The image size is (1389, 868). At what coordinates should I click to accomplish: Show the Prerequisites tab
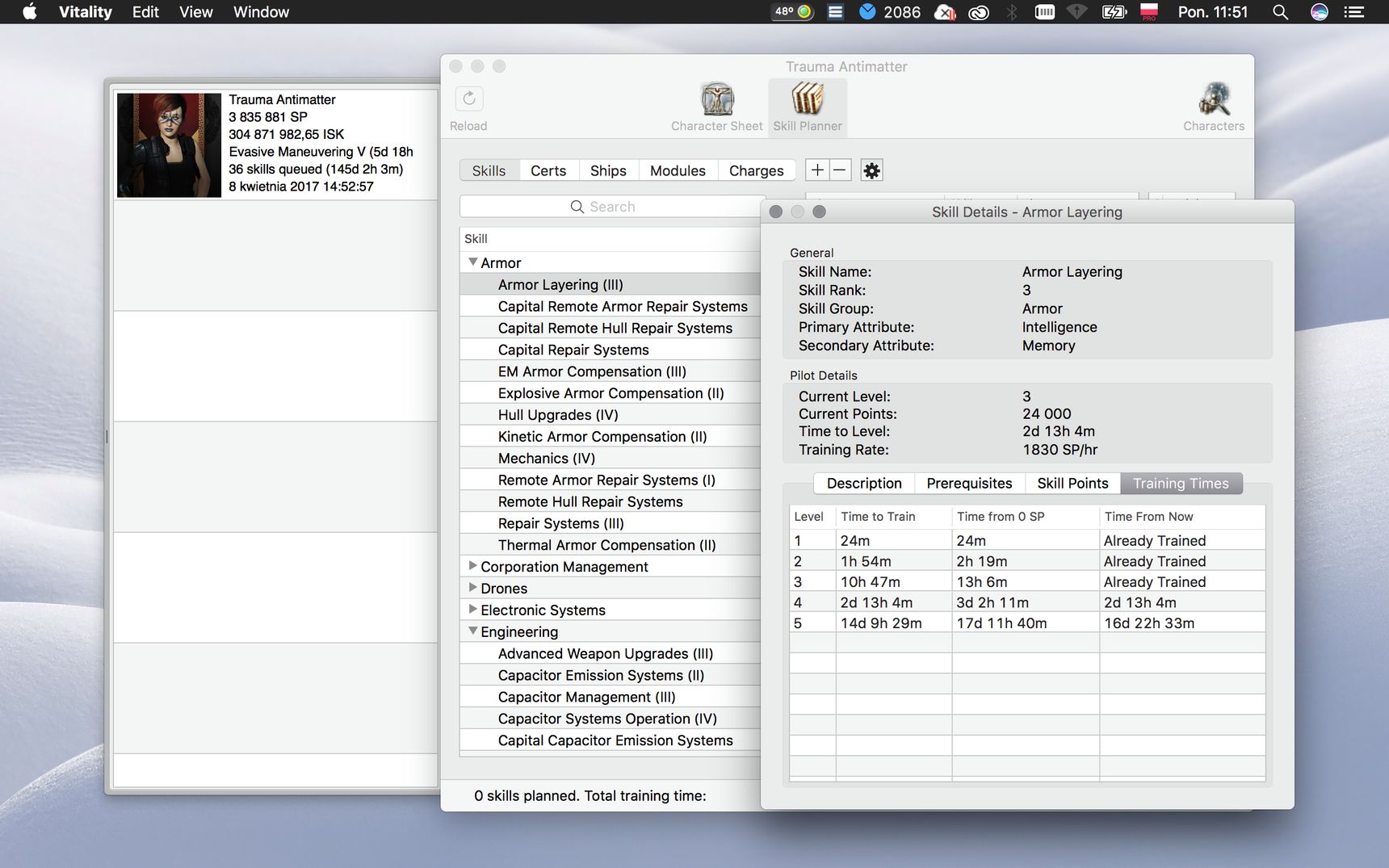click(969, 483)
